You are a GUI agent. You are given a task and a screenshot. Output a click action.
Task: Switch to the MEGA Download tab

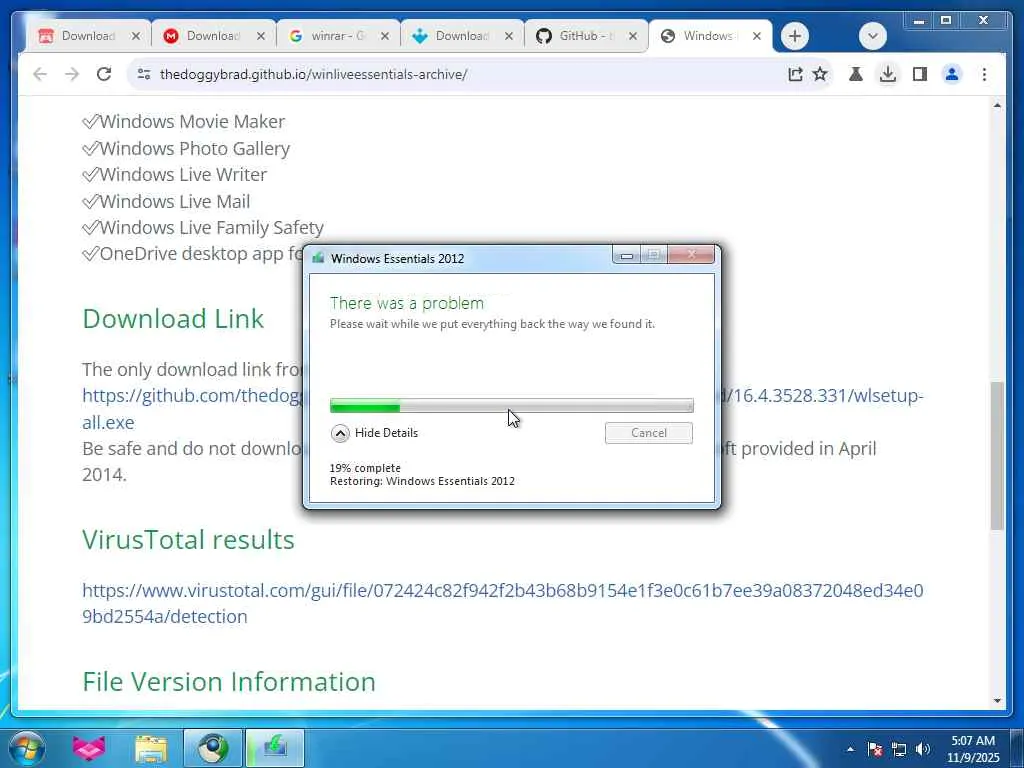pos(213,36)
